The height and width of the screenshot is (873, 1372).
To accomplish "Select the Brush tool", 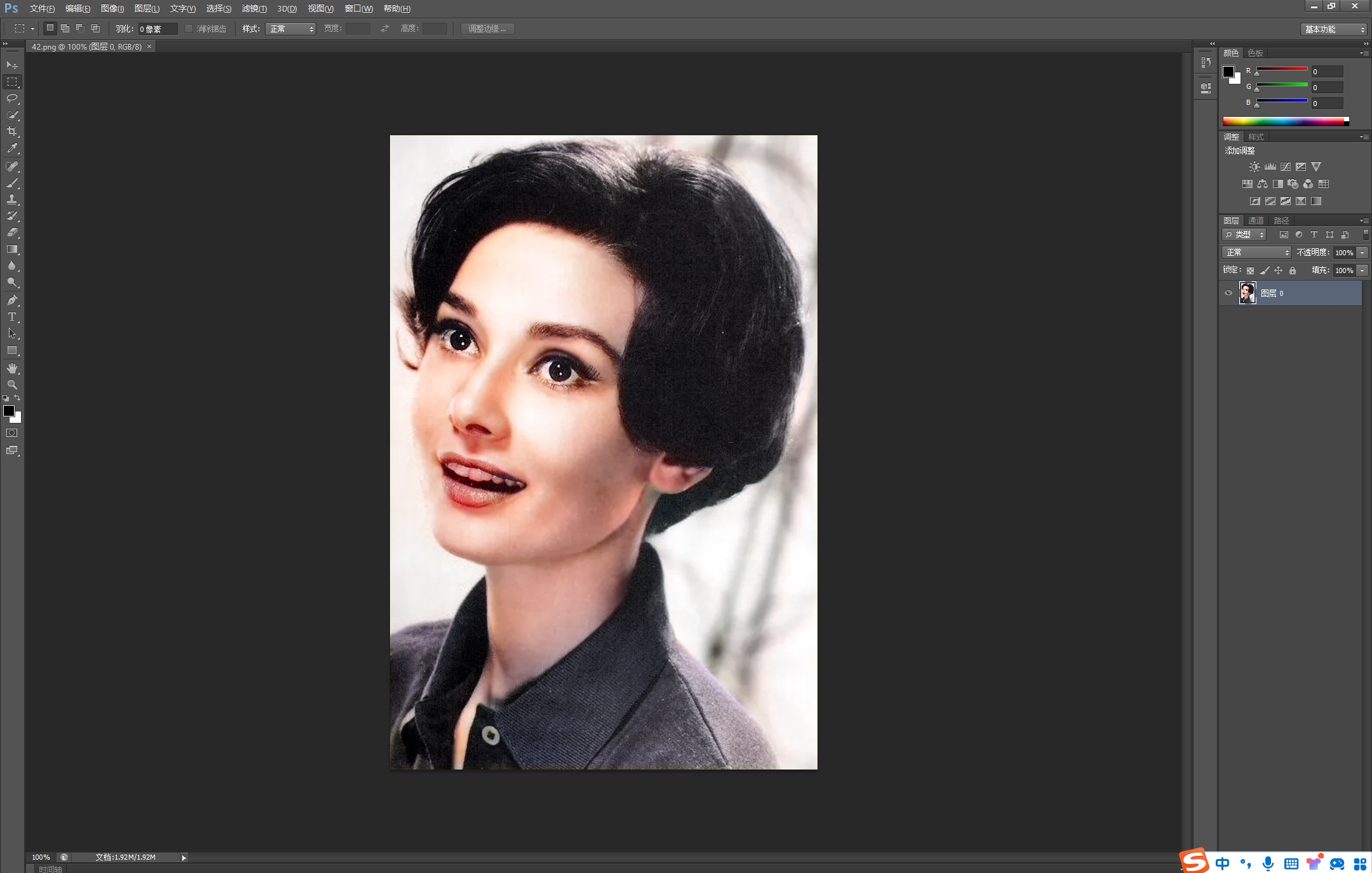I will point(12,183).
